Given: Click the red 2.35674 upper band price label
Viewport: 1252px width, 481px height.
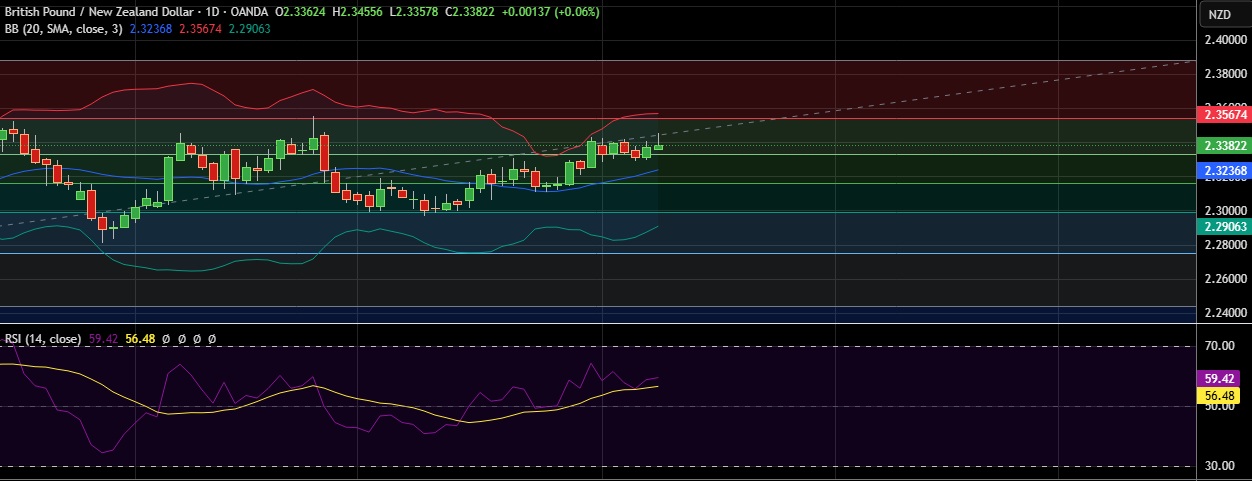Looking at the screenshot, I should point(1224,115).
